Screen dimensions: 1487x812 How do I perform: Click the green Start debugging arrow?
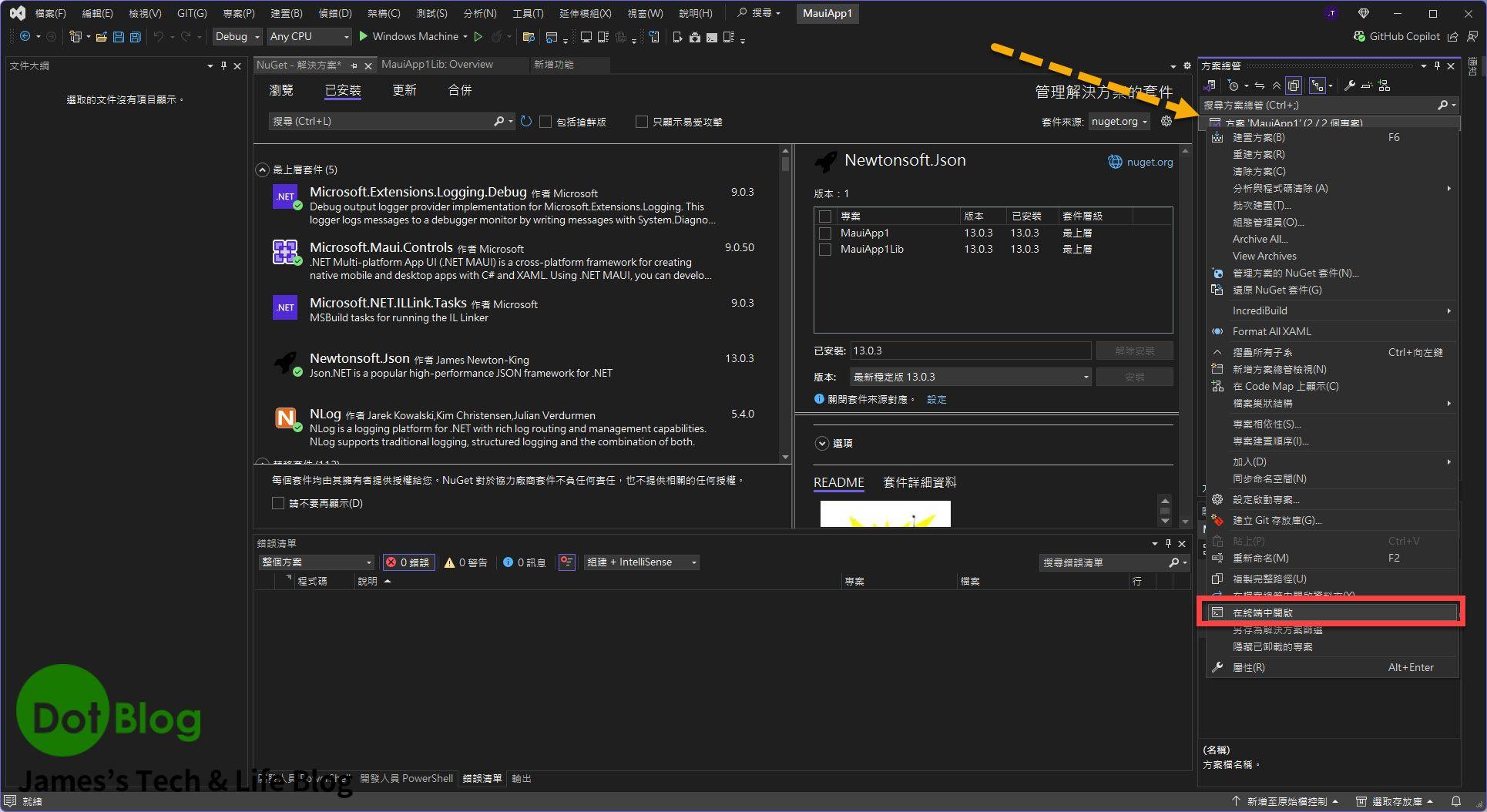[x=364, y=36]
